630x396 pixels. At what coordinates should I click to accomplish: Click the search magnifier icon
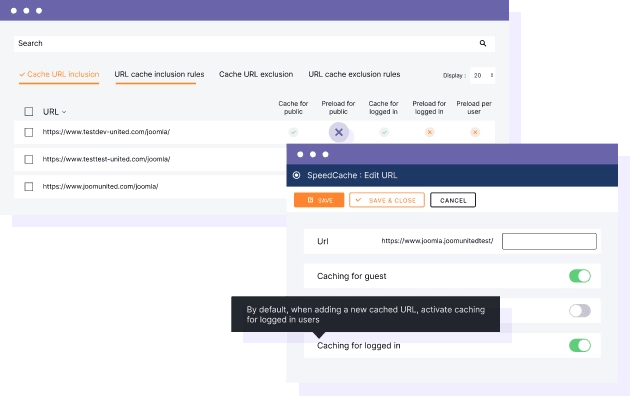[483, 43]
